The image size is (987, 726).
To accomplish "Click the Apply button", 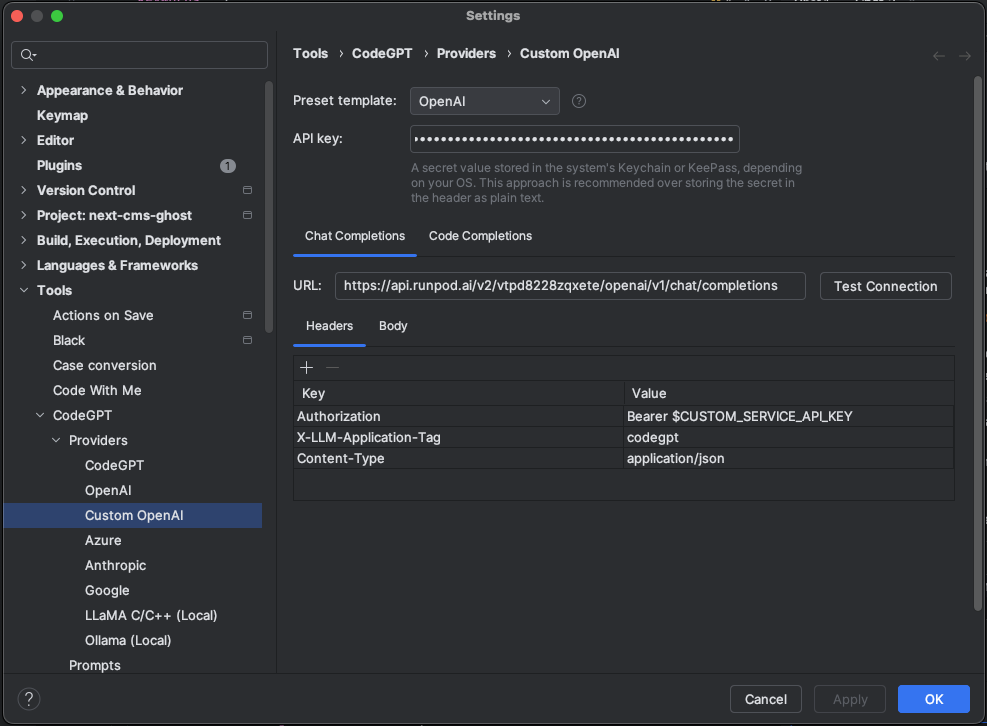I will (850, 699).
